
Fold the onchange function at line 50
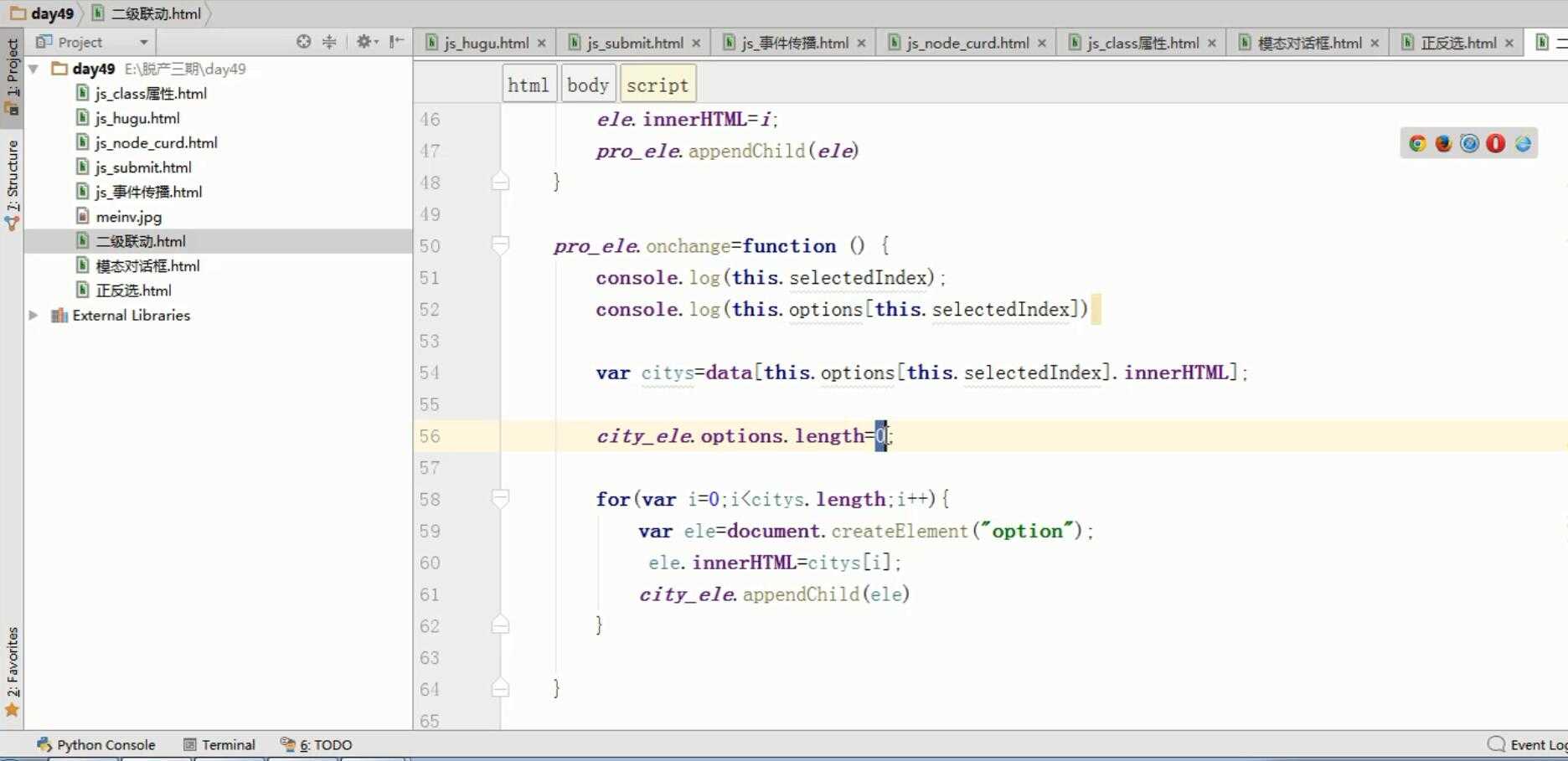coord(500,245)
